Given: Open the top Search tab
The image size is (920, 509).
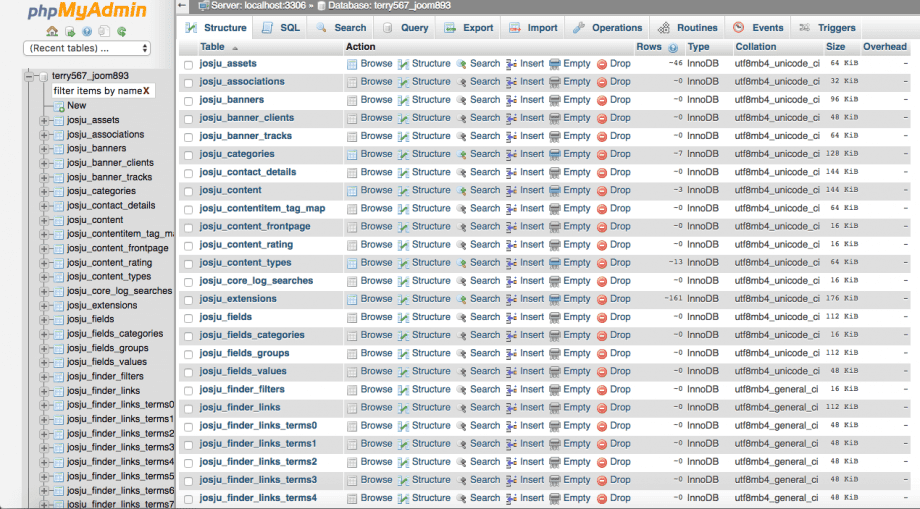Looking at the screenshot, I should (341, 28).
